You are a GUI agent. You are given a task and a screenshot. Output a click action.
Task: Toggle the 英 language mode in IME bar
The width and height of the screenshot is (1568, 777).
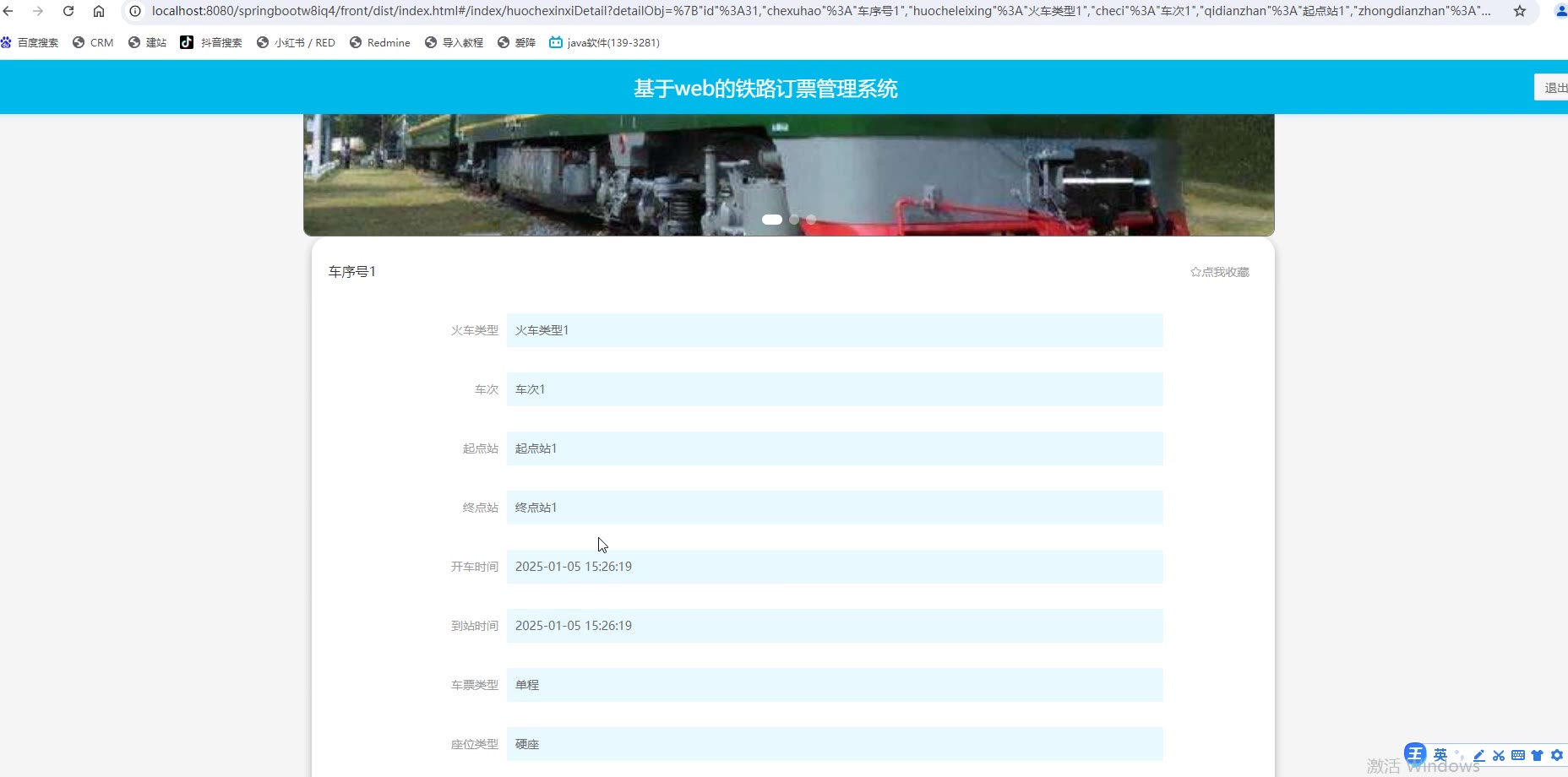tap(1440, 754)
